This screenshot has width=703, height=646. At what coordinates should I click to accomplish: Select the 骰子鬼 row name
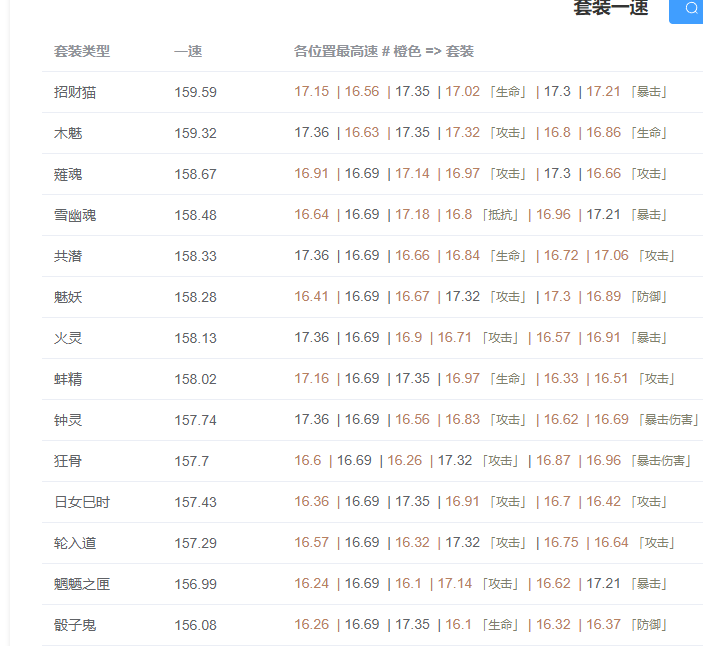(x=75, y=625)
